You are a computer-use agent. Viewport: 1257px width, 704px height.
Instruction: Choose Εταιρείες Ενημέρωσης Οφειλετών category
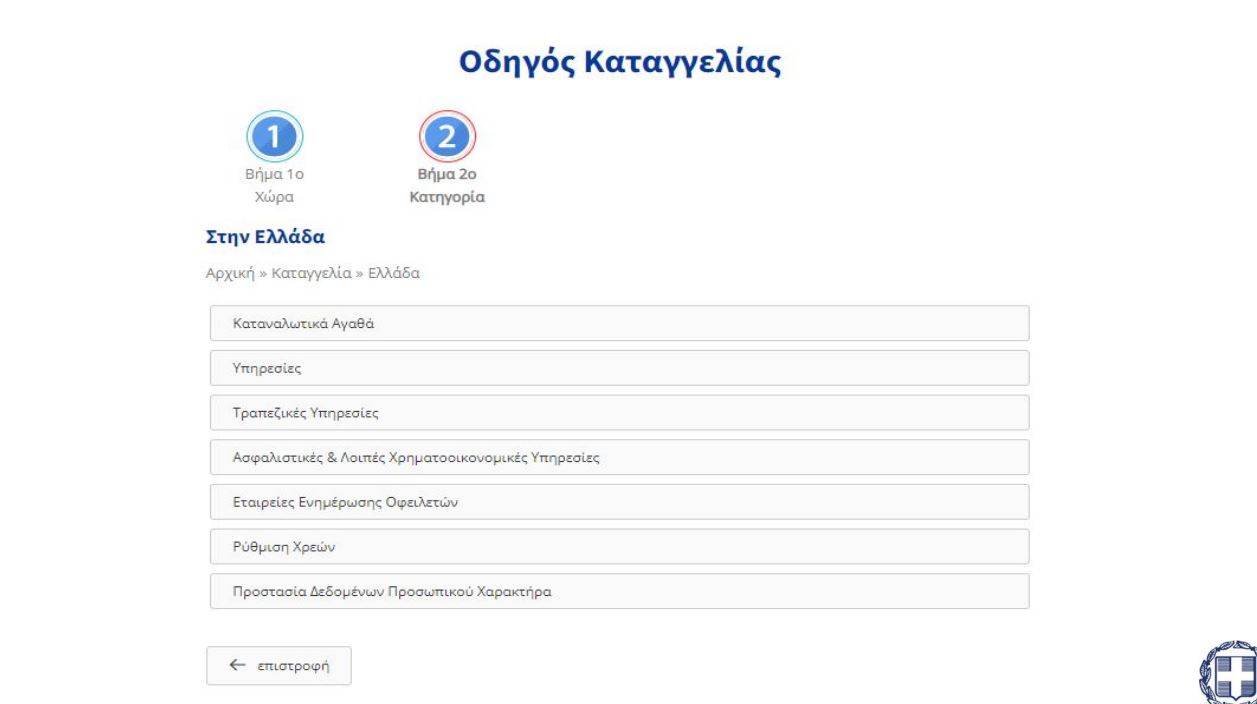coord(619,502)
